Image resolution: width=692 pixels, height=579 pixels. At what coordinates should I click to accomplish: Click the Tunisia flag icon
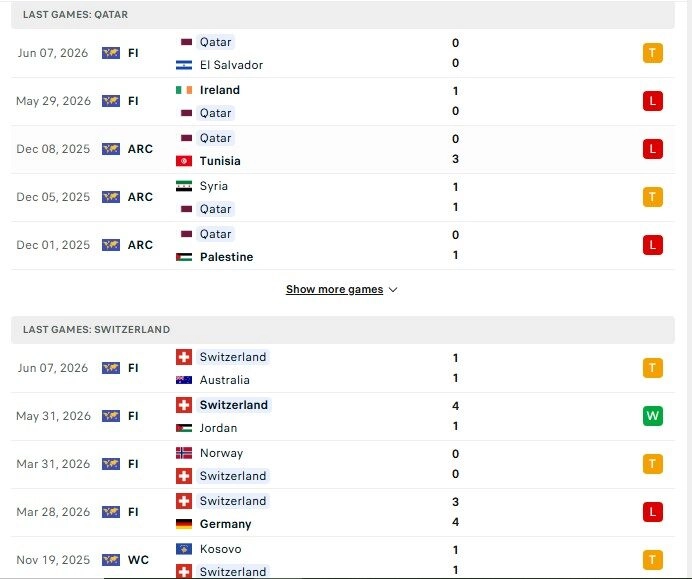[x=184, y=161]
